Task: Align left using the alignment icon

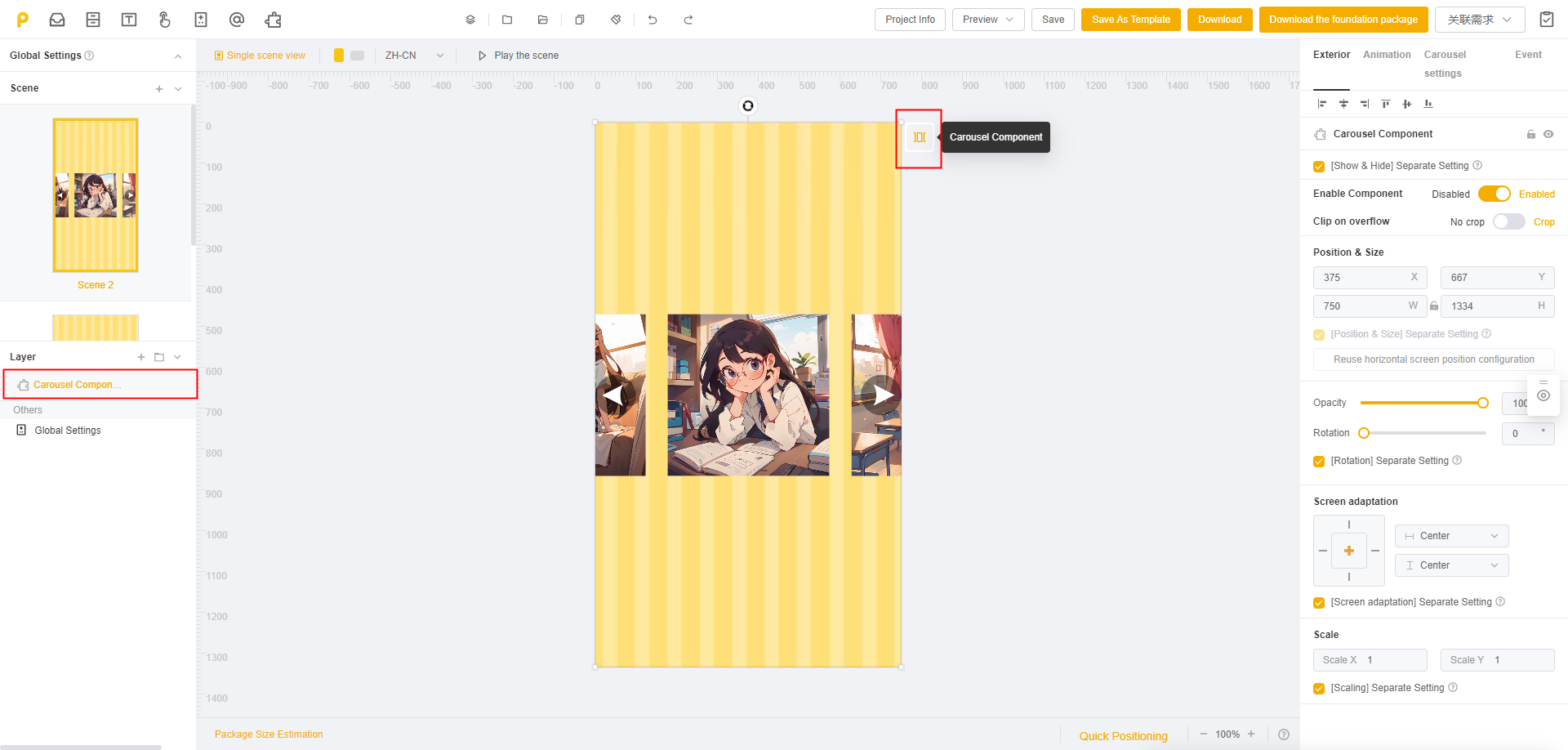Action: 1322,104
